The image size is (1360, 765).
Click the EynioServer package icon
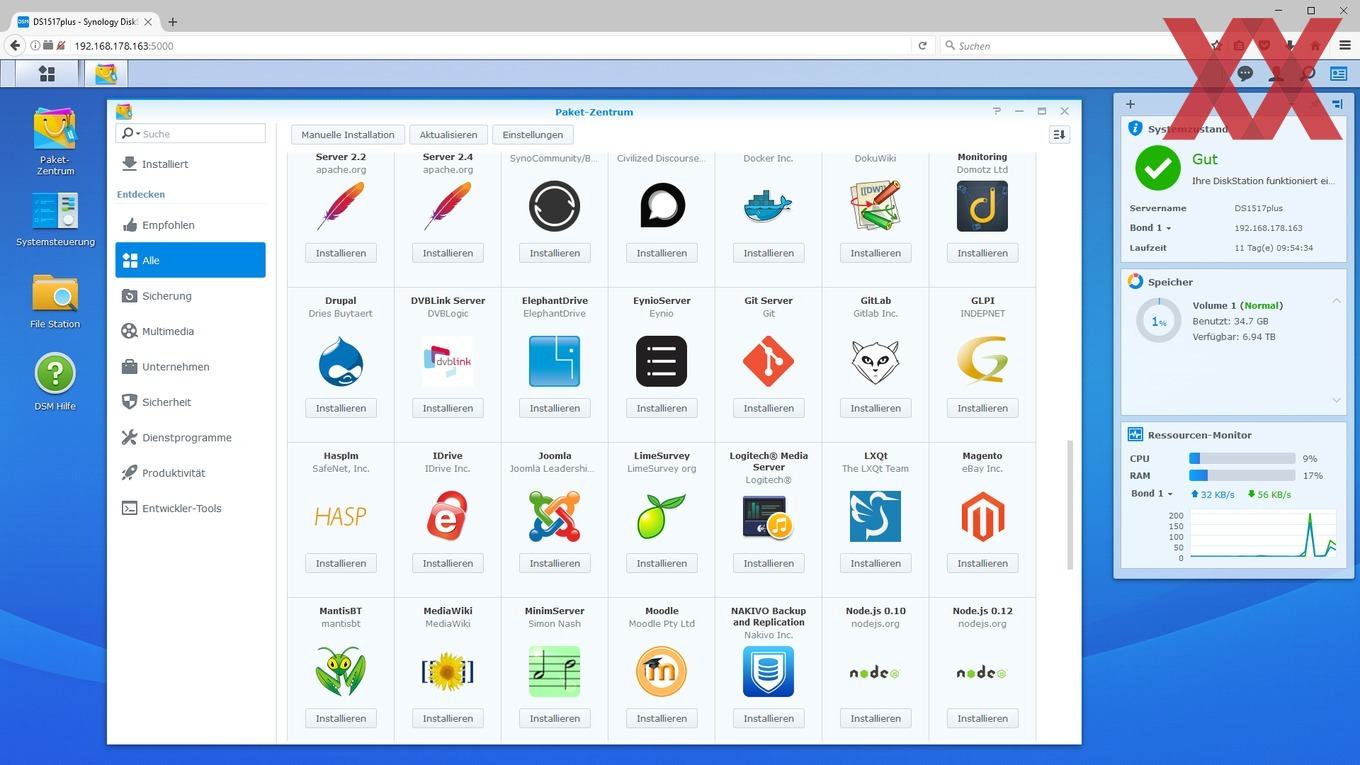662,361
